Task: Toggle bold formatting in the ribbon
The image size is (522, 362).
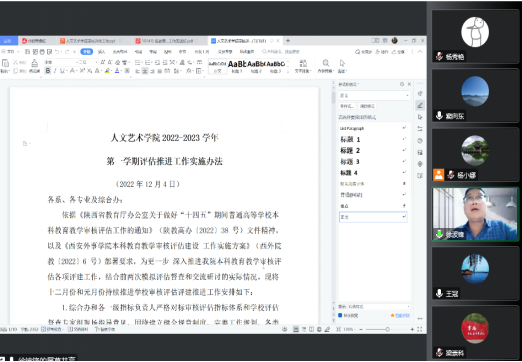Action: point(48,71)
